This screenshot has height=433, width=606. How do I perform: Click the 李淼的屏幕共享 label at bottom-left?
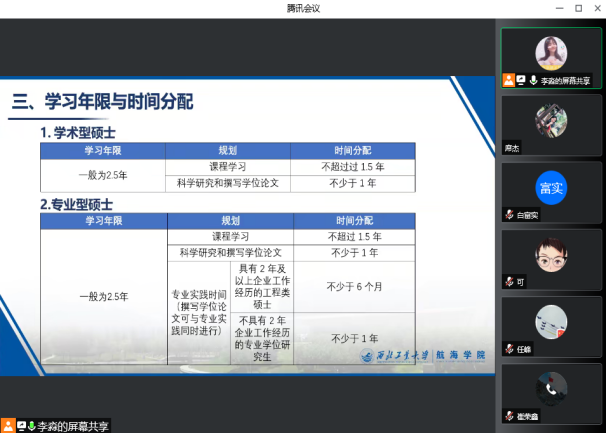[73, 426]
